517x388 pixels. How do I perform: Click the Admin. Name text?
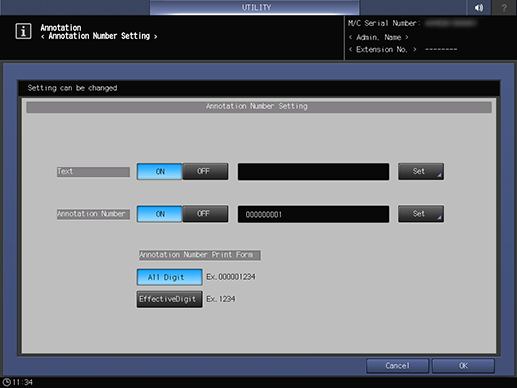click(x=379, y=37)
